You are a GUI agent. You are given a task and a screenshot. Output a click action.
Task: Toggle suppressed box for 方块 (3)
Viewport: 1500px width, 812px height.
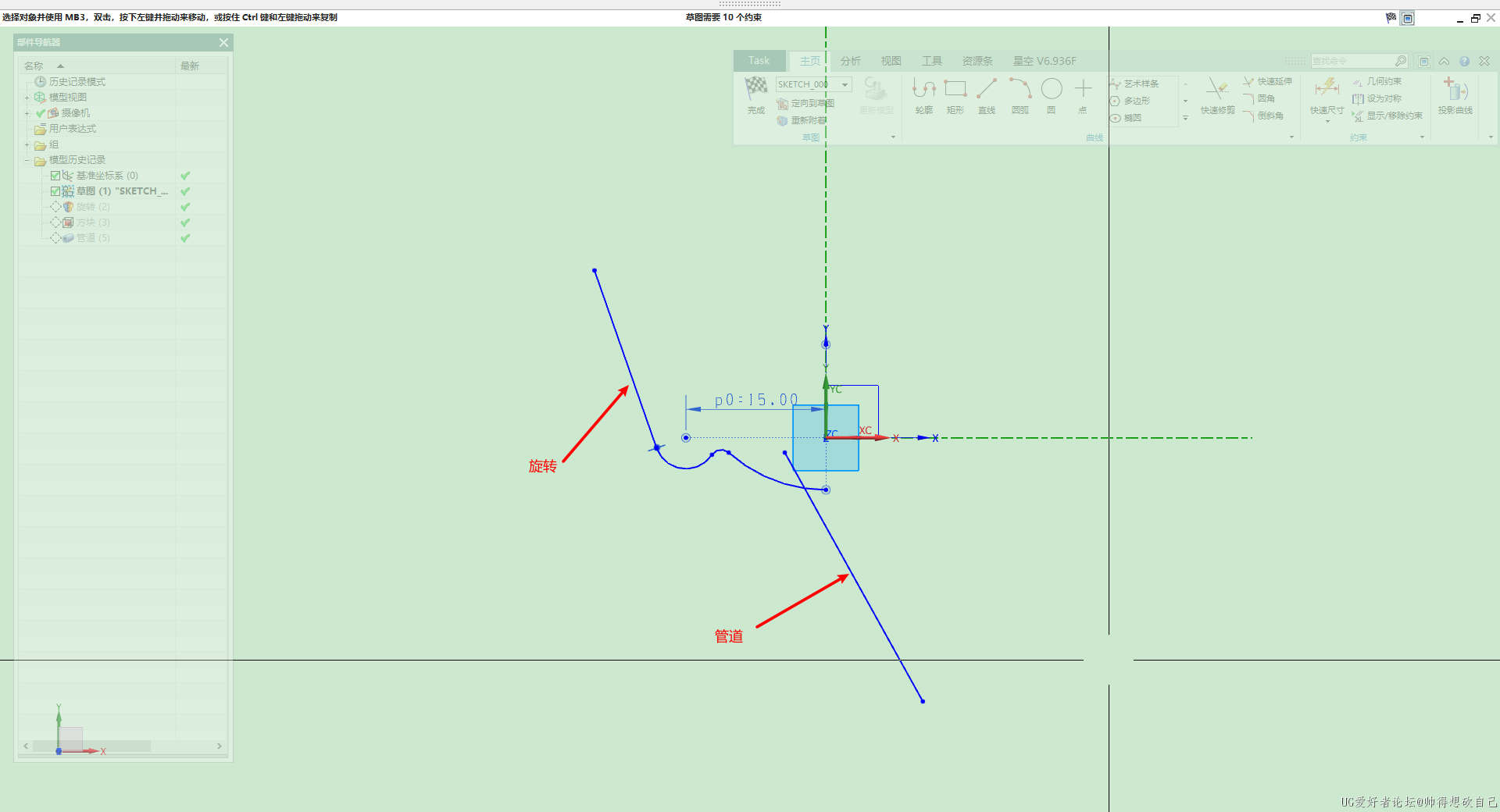tap(55, 223)
